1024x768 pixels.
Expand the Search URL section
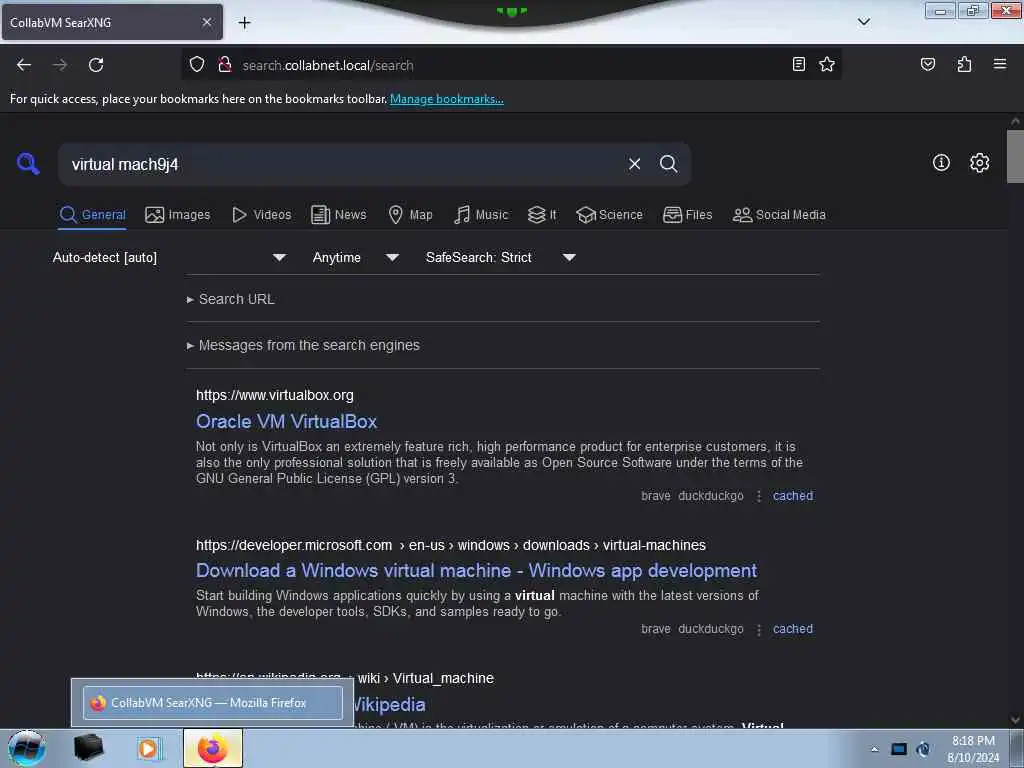pyautogui.click(x=231, y=299)
